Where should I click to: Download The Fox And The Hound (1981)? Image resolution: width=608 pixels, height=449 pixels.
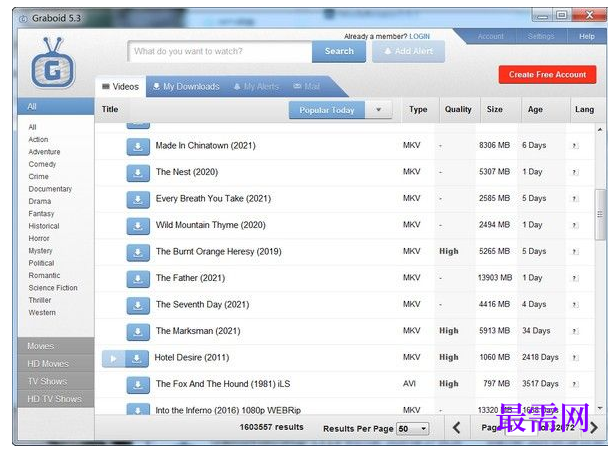point(138,385)
